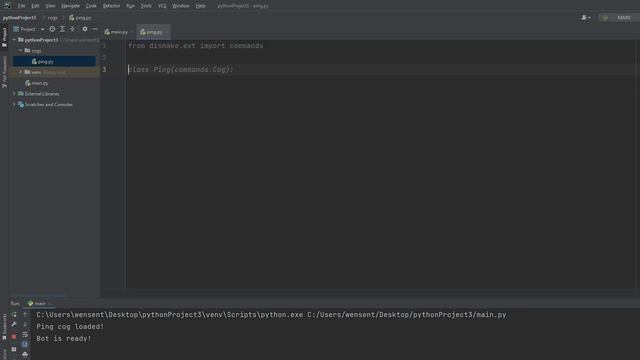Open the Refactor menu

[111, 6]
